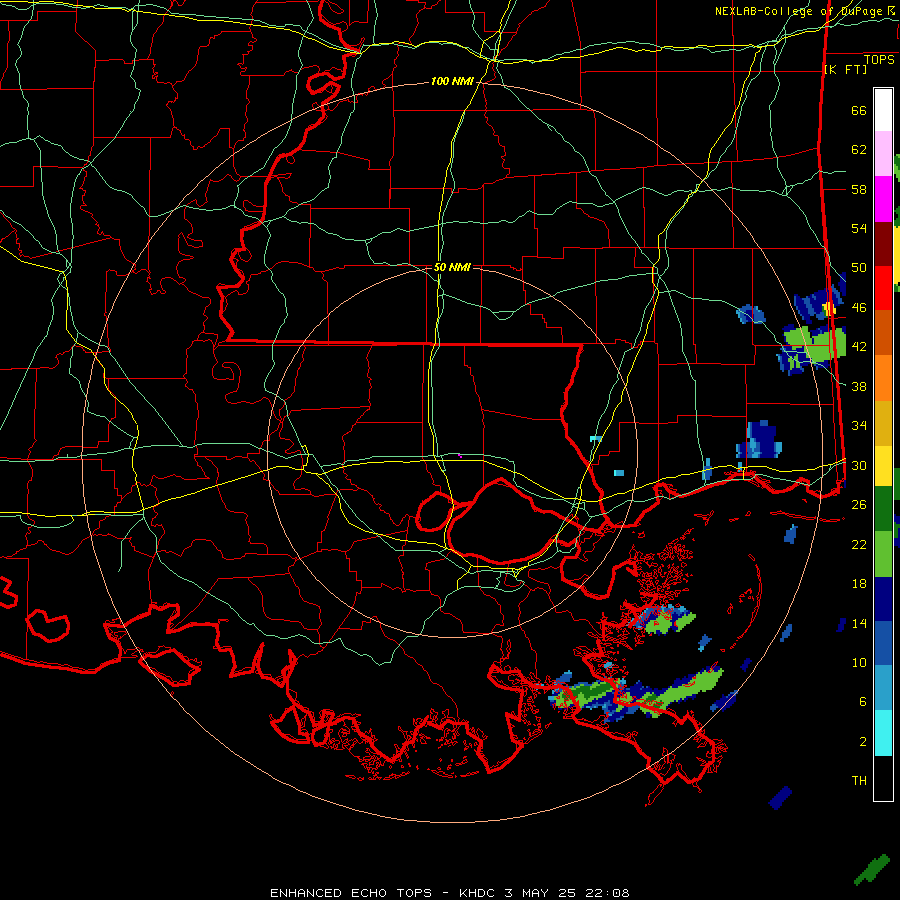The height and width of the screenshot is (900, 900).
Task: Pick the dark red (maroon) legend swatch
Action: [883, 244]
